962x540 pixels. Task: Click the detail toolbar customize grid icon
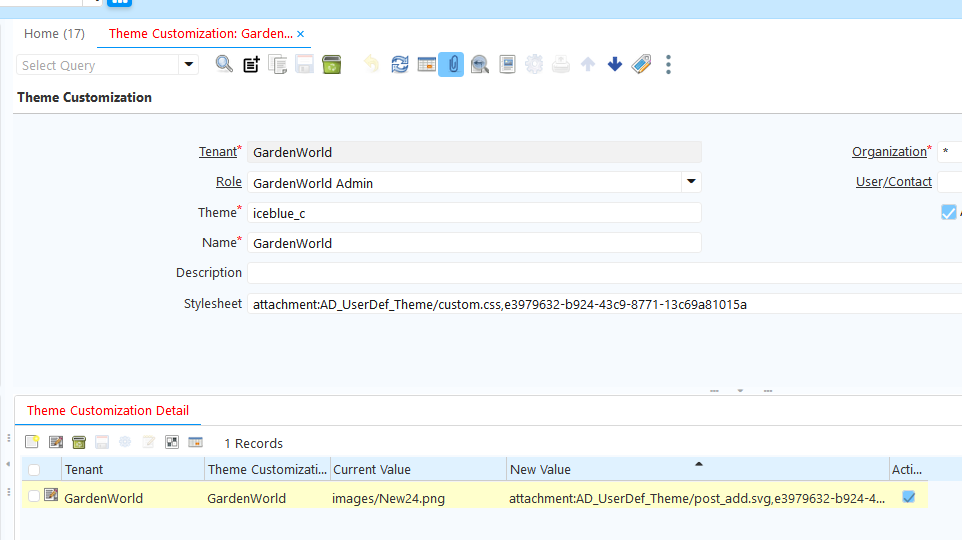click(172, 442)
